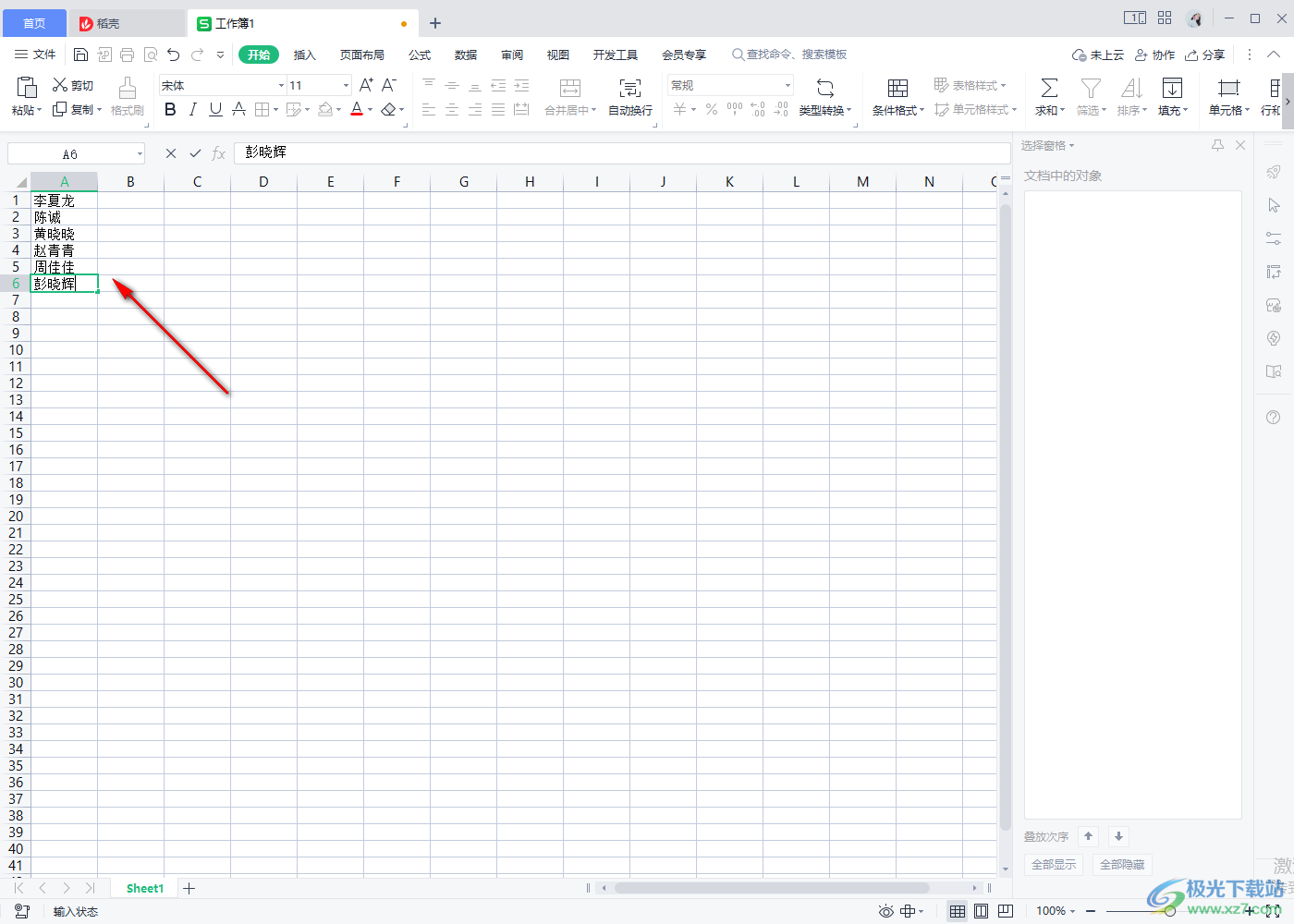Image resolution: width=1294 pixels, height=924 pixels.
Task: Click Show All (全部显示) button
Action: pos(1054,865)
